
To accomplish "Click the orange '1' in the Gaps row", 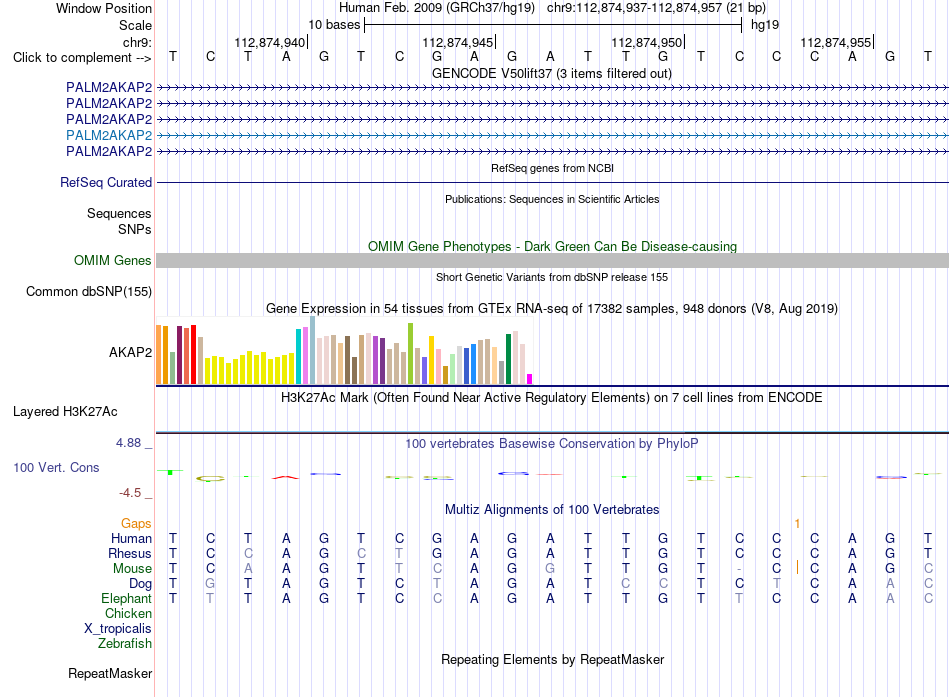I will click(x=797, y=524).
